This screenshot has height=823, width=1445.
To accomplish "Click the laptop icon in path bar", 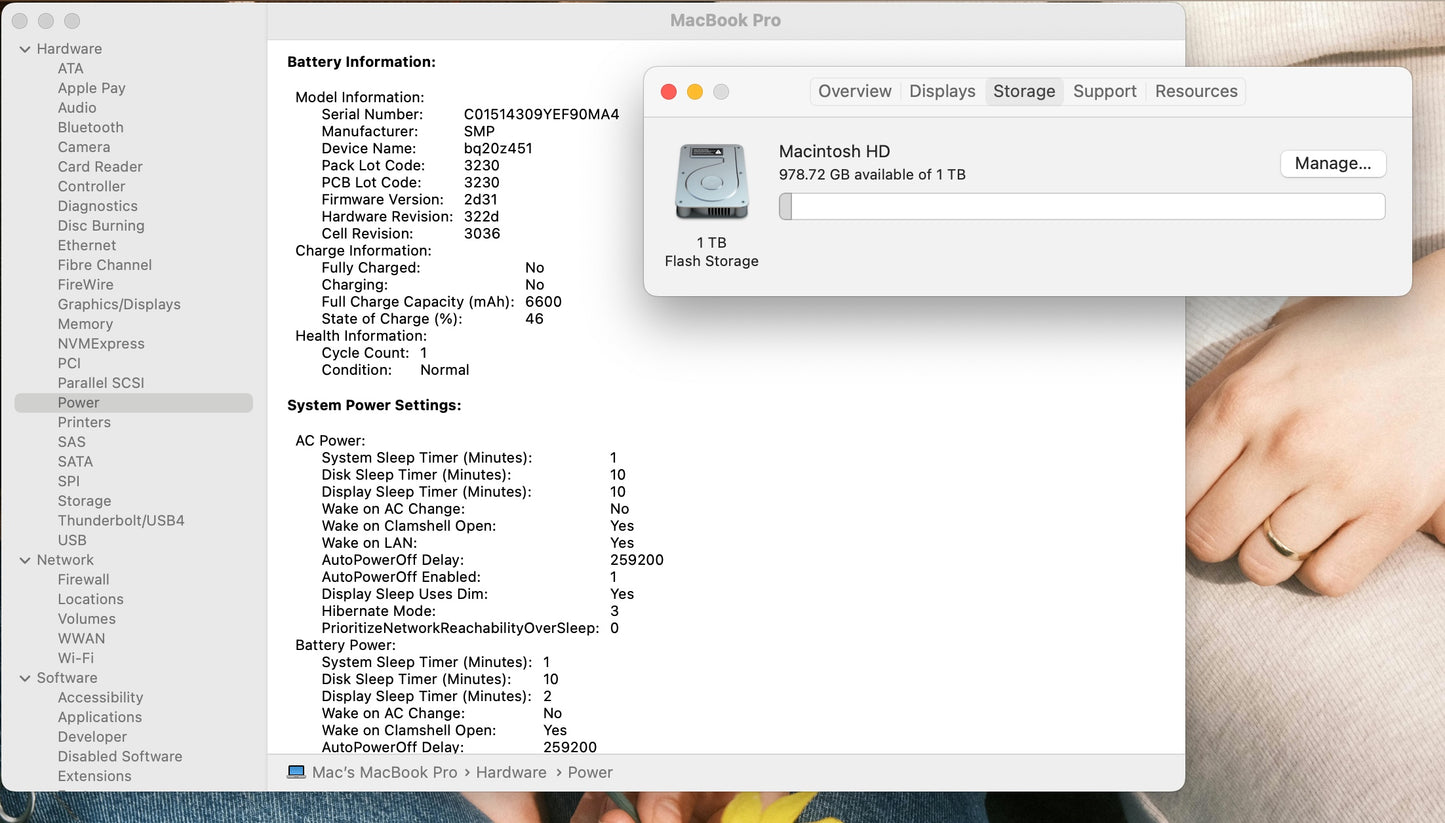I will click(x=296, y=772).
